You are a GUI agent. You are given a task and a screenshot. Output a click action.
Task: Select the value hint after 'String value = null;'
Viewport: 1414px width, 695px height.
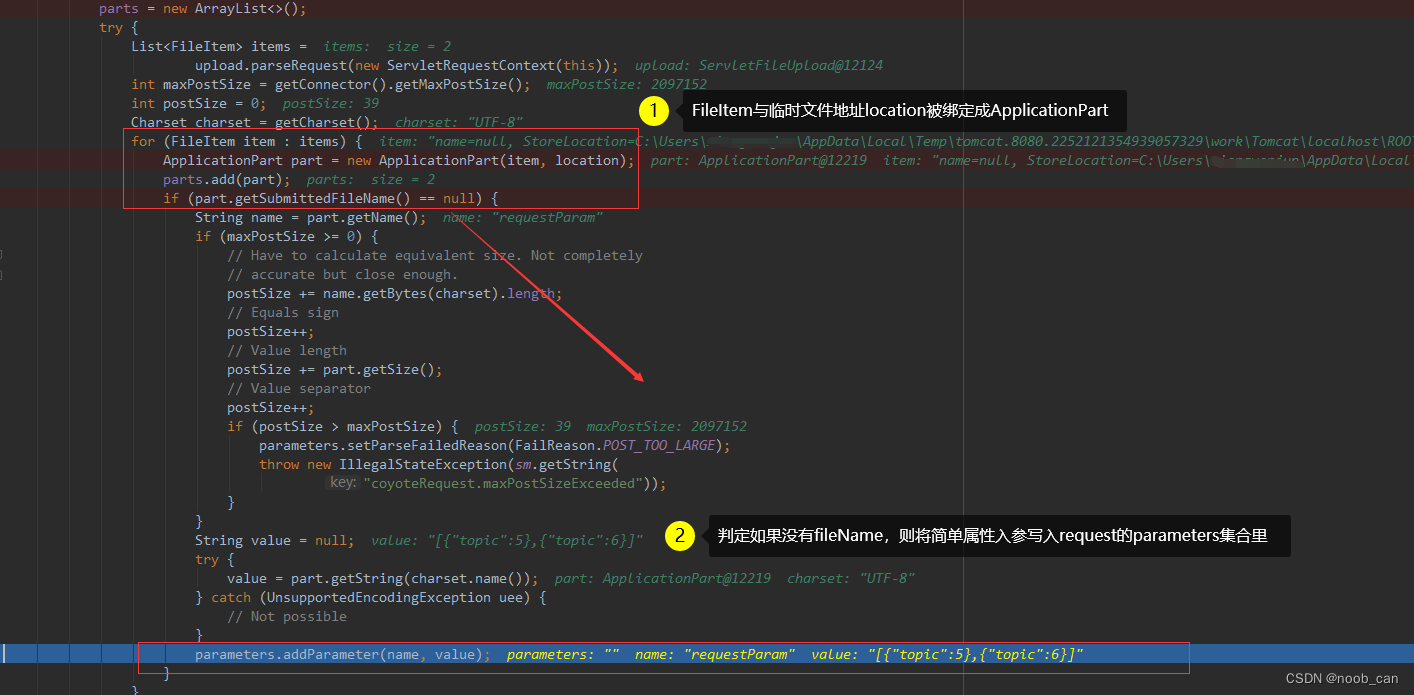(507, 540)
